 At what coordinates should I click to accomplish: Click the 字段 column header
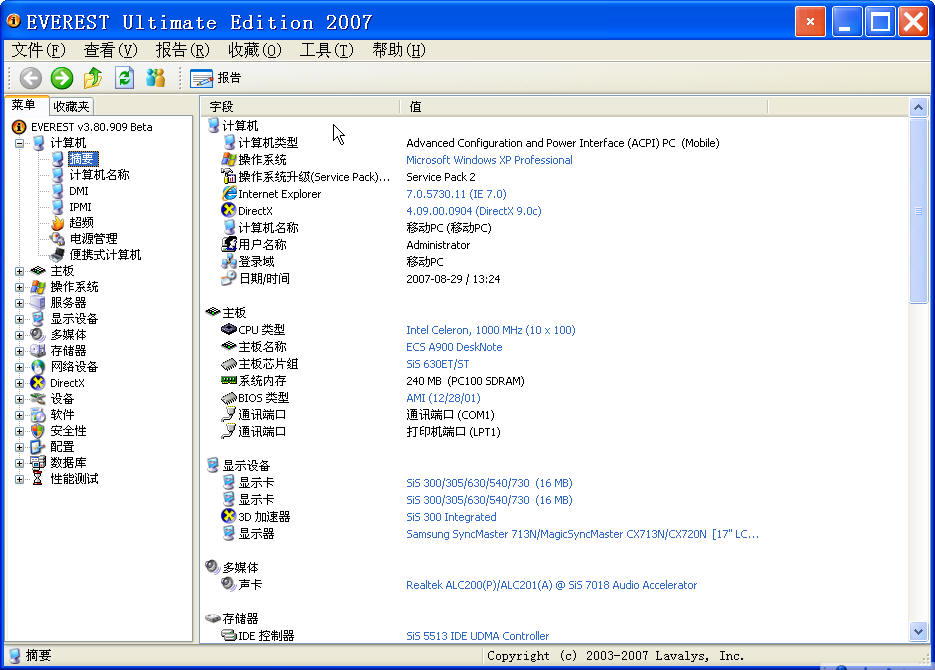click(300, 107)
